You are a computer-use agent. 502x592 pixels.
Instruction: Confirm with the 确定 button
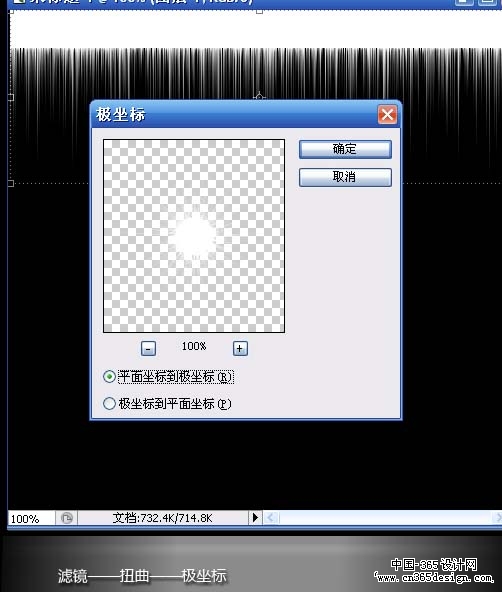(345, 149)
